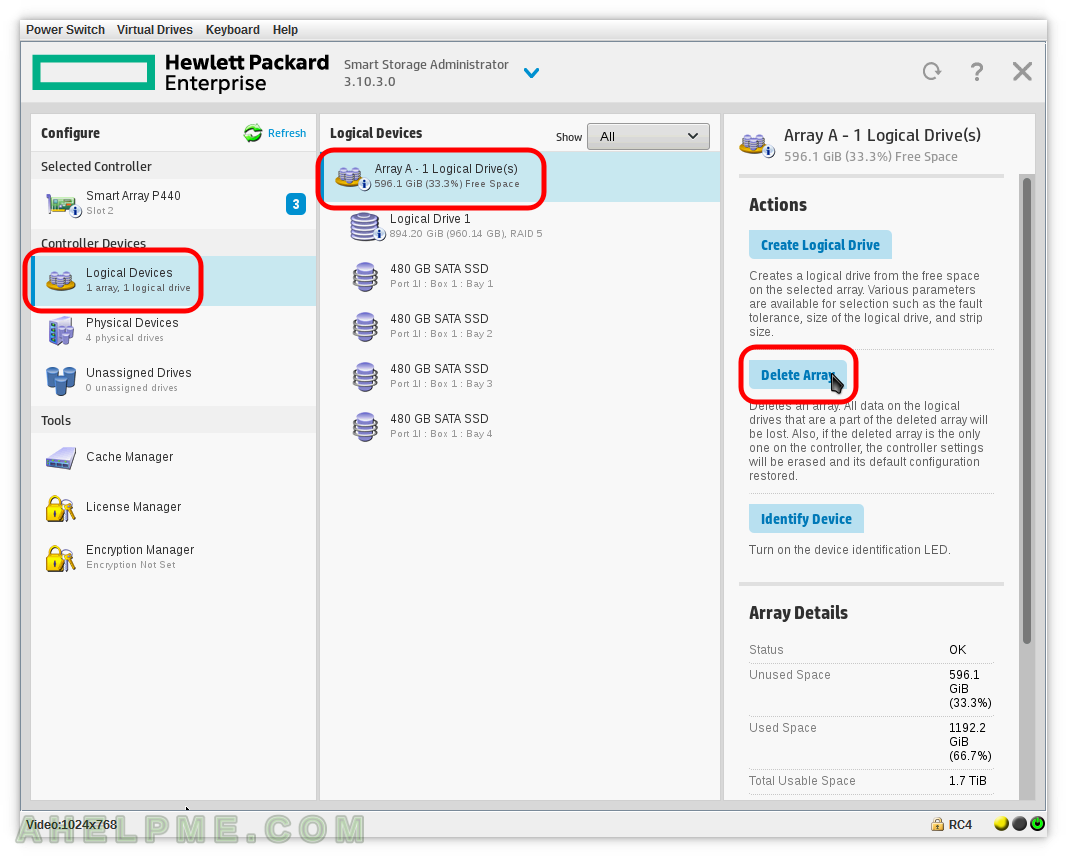The width and height of the screenshot is (1067, 857).
Task: Click the Total Usable Space value 1.7 TiB
Action: pos(968,781)
